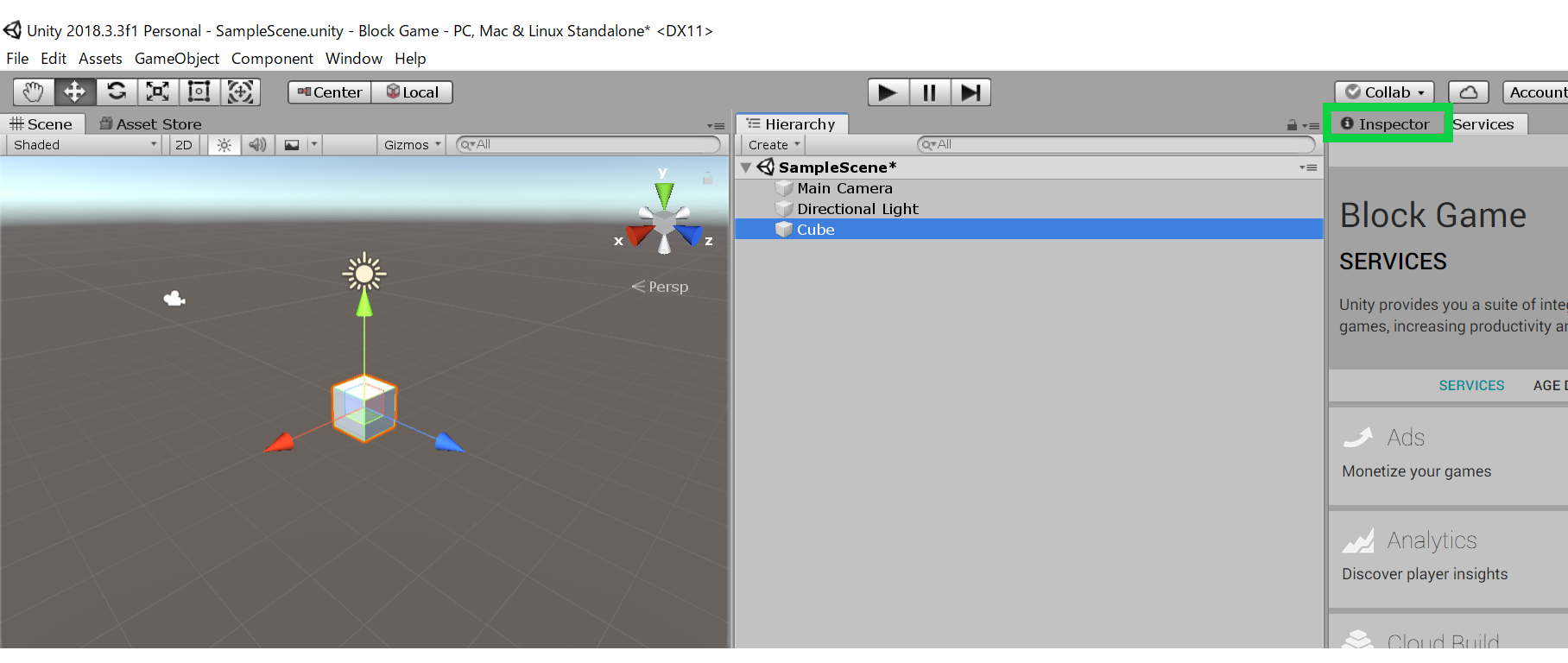Select the Hand tool
The width and height of the screenshot is (1568, 663).
tap(34, 92)
